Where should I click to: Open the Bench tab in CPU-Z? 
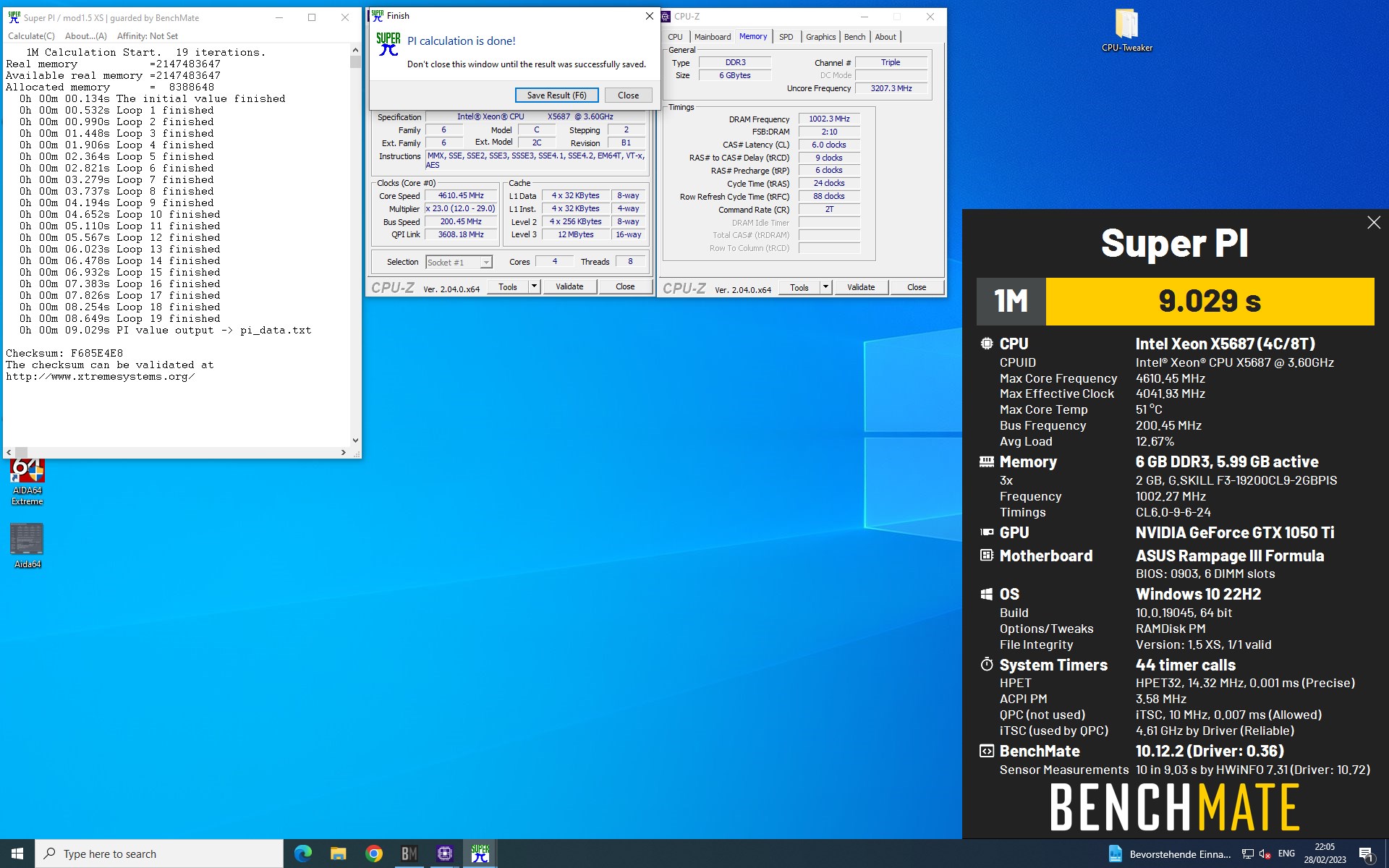click(x=854, y=37)
